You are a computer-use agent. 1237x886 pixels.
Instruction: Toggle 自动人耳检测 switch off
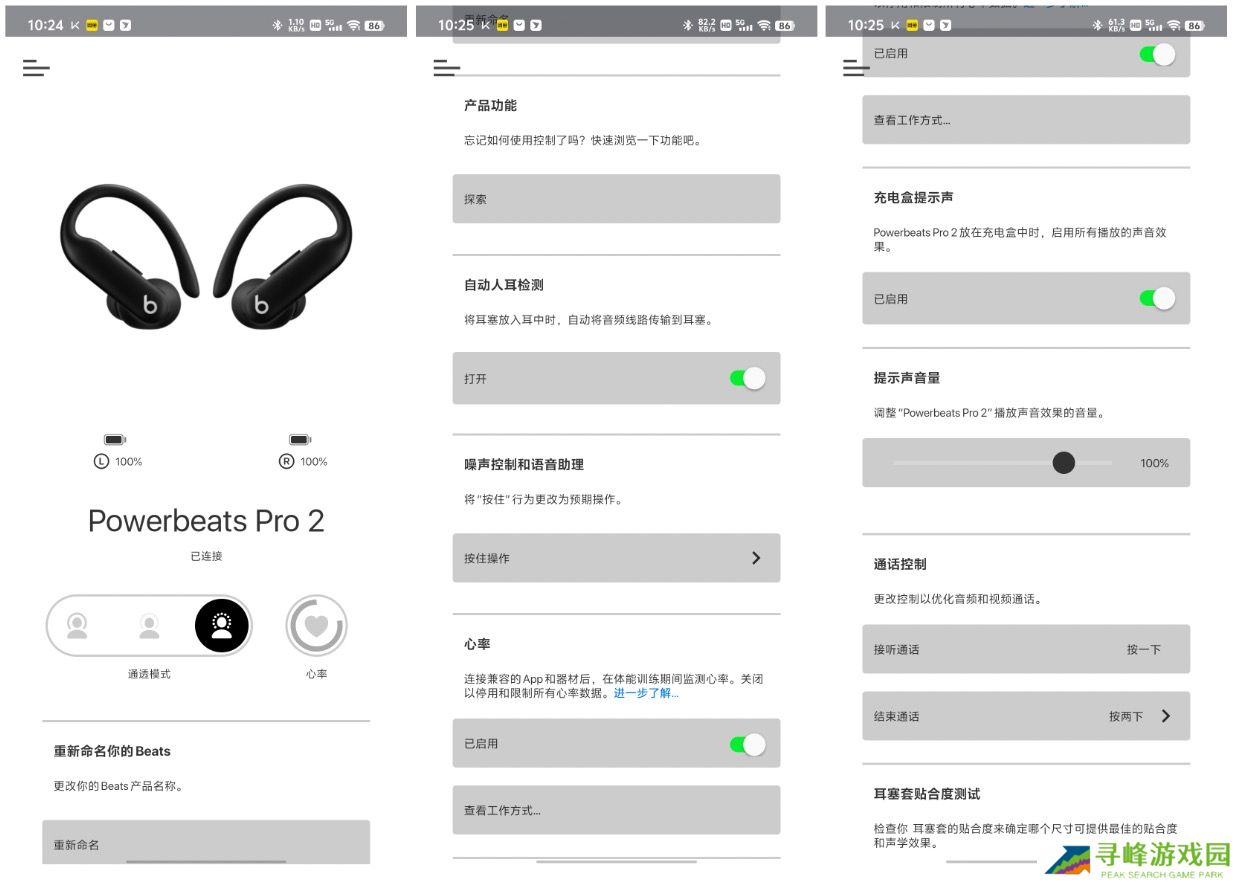[747, 378]
